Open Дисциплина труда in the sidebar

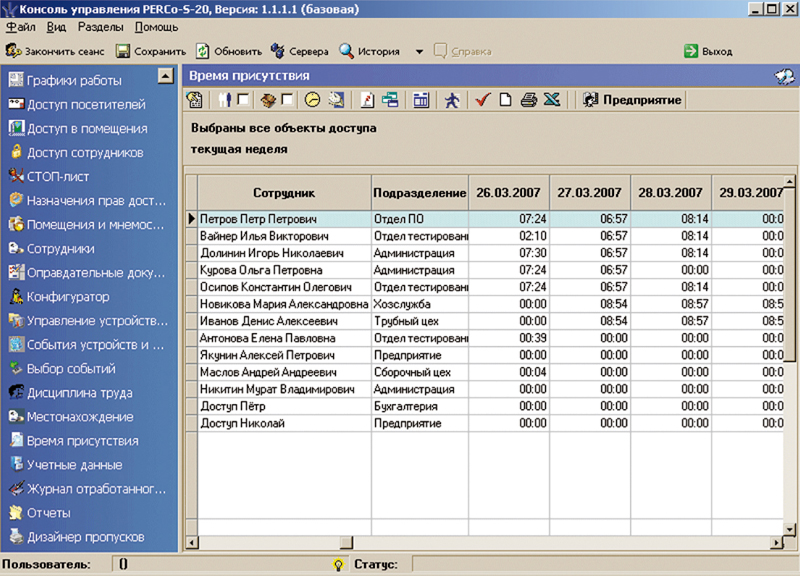click(x=79, y=393)
